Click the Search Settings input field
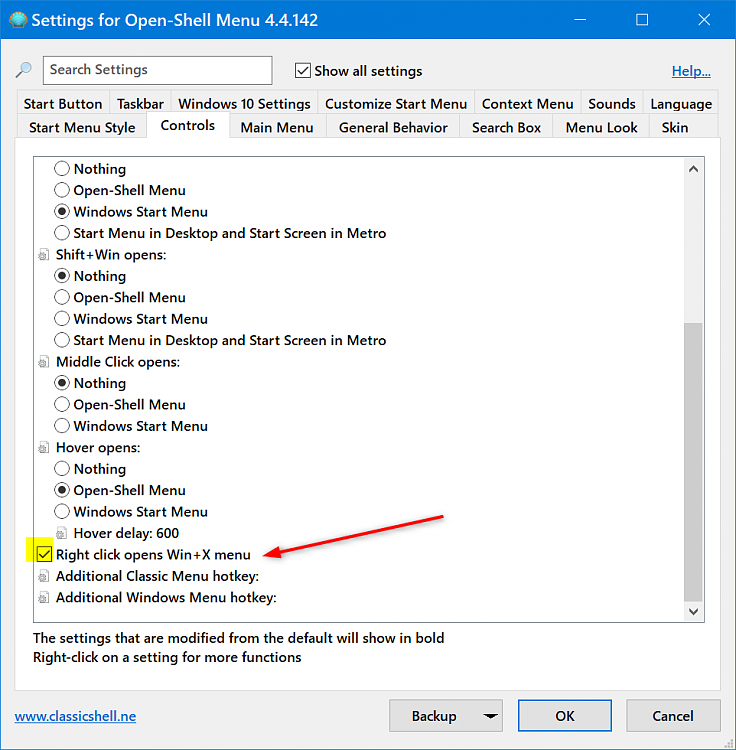This screenshot has width=736, height=750. click(157, 70)
